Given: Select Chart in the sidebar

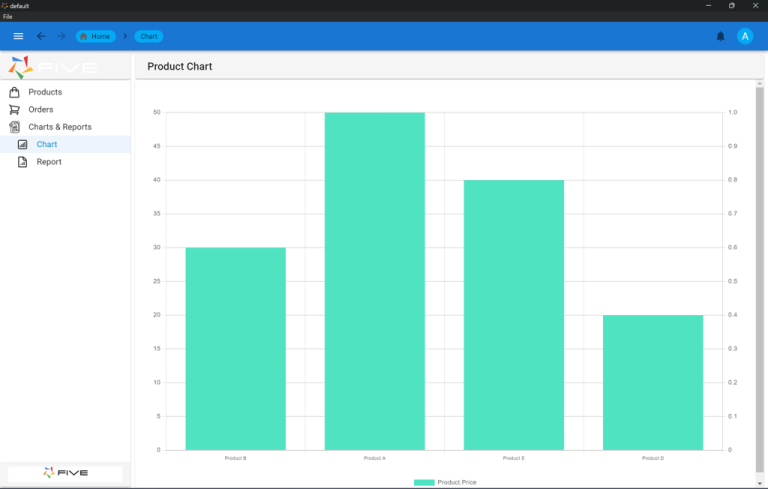Looking at the screenshot, I should [x=47, y=145].
